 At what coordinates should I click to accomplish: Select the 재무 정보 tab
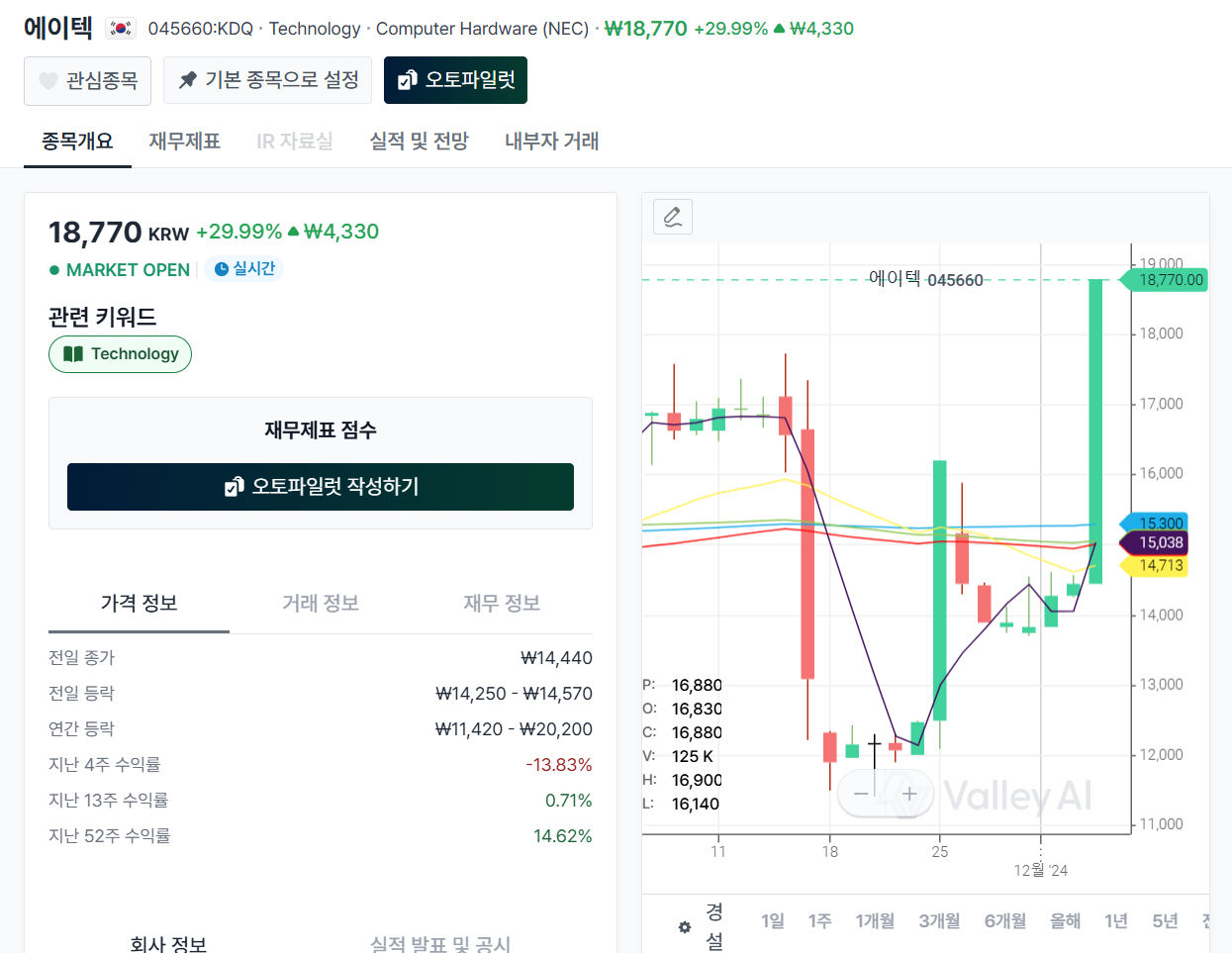tap(502, 604)
